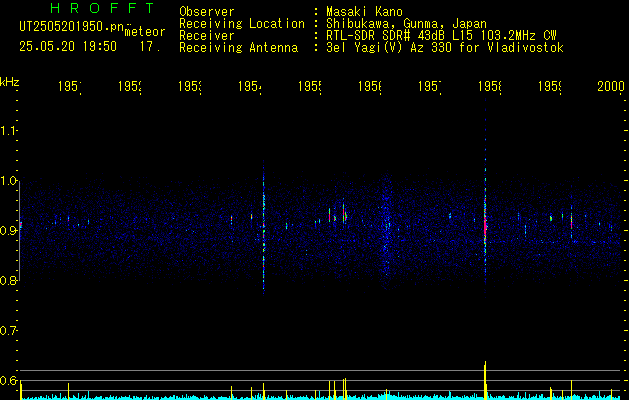Click the kHz axis unit label
The height and width of the screenshot is (400, 629).
(10, 82)
